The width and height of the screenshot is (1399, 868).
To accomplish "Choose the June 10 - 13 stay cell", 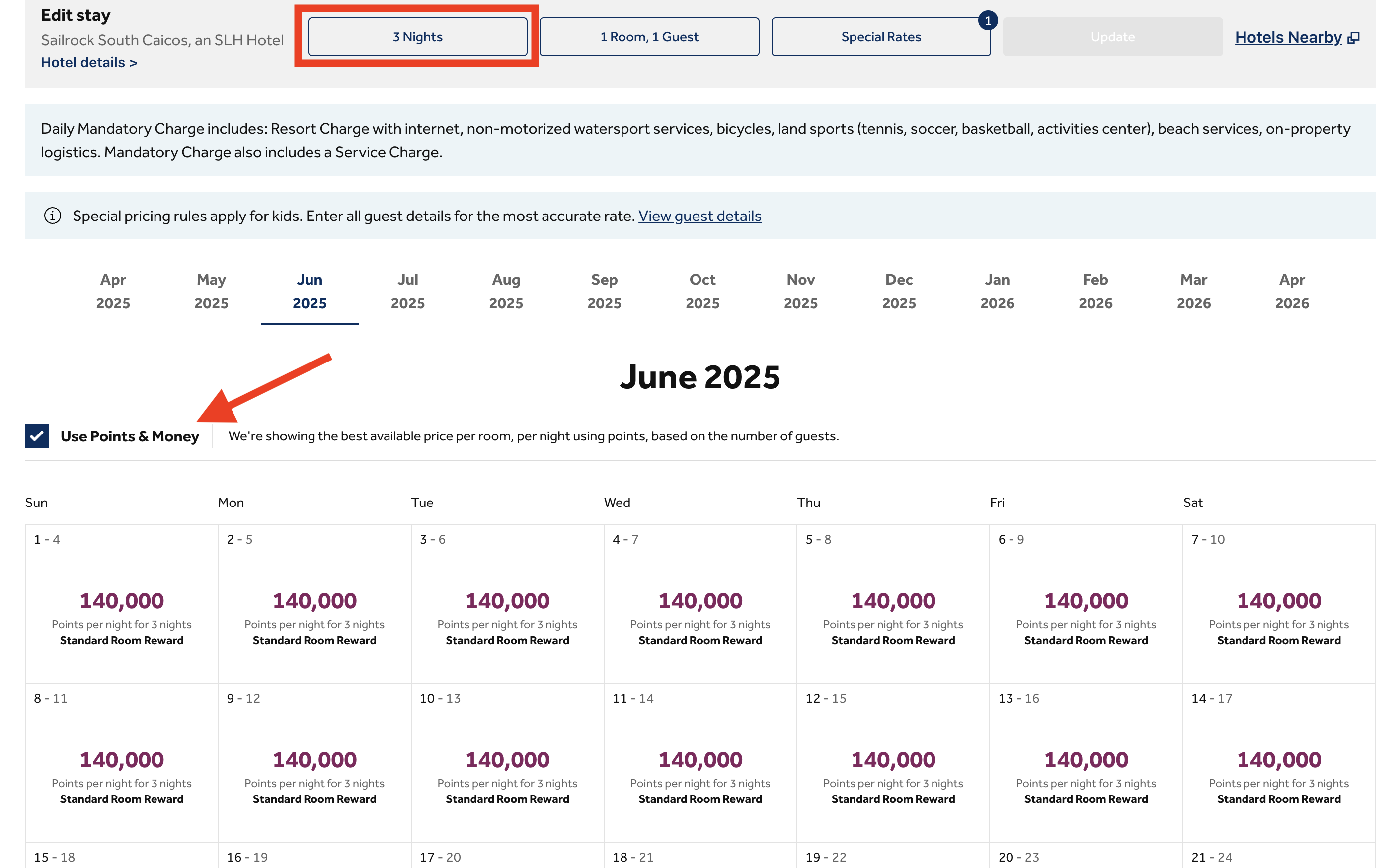I will (x=508, y=763).
